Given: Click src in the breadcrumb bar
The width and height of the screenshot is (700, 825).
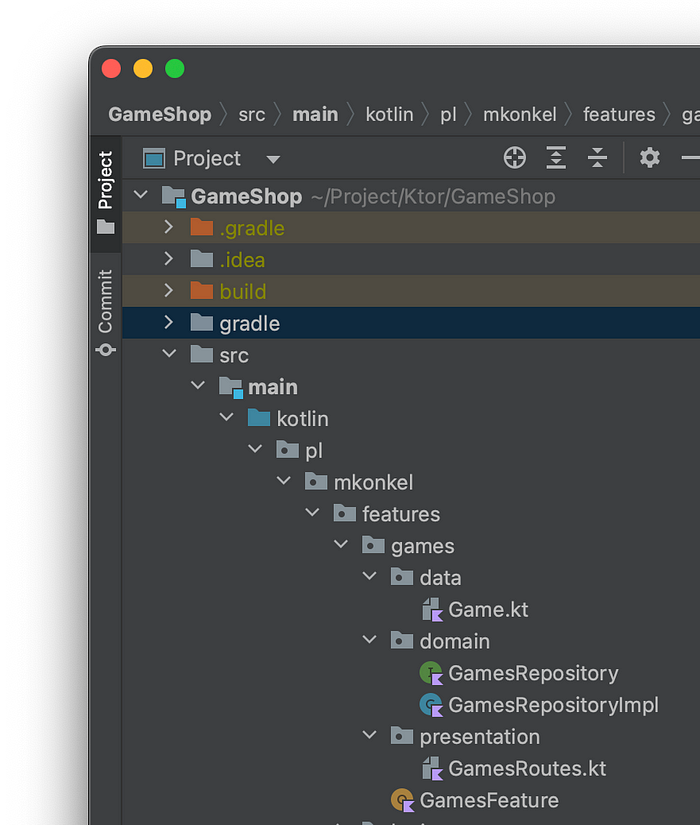Looking at the screenshot, I should 252,115.
